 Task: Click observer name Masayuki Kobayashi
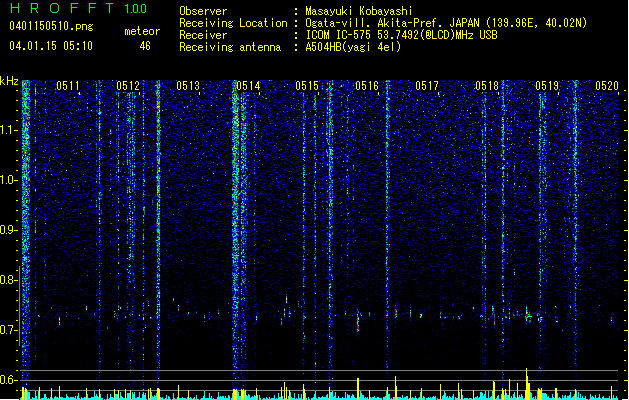coord(359,11)
